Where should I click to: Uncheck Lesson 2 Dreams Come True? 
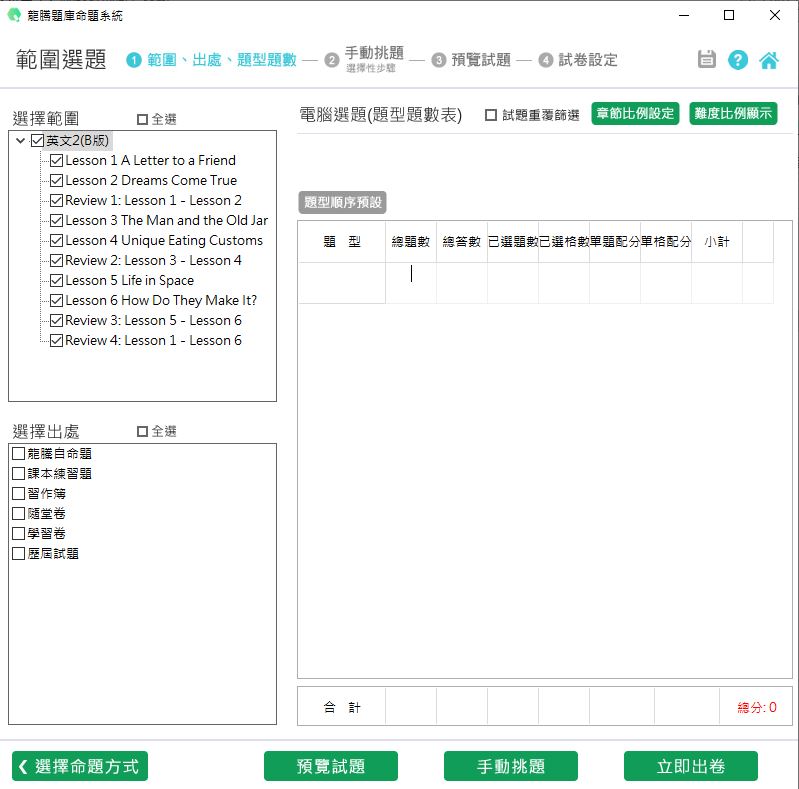pos(57,180)
